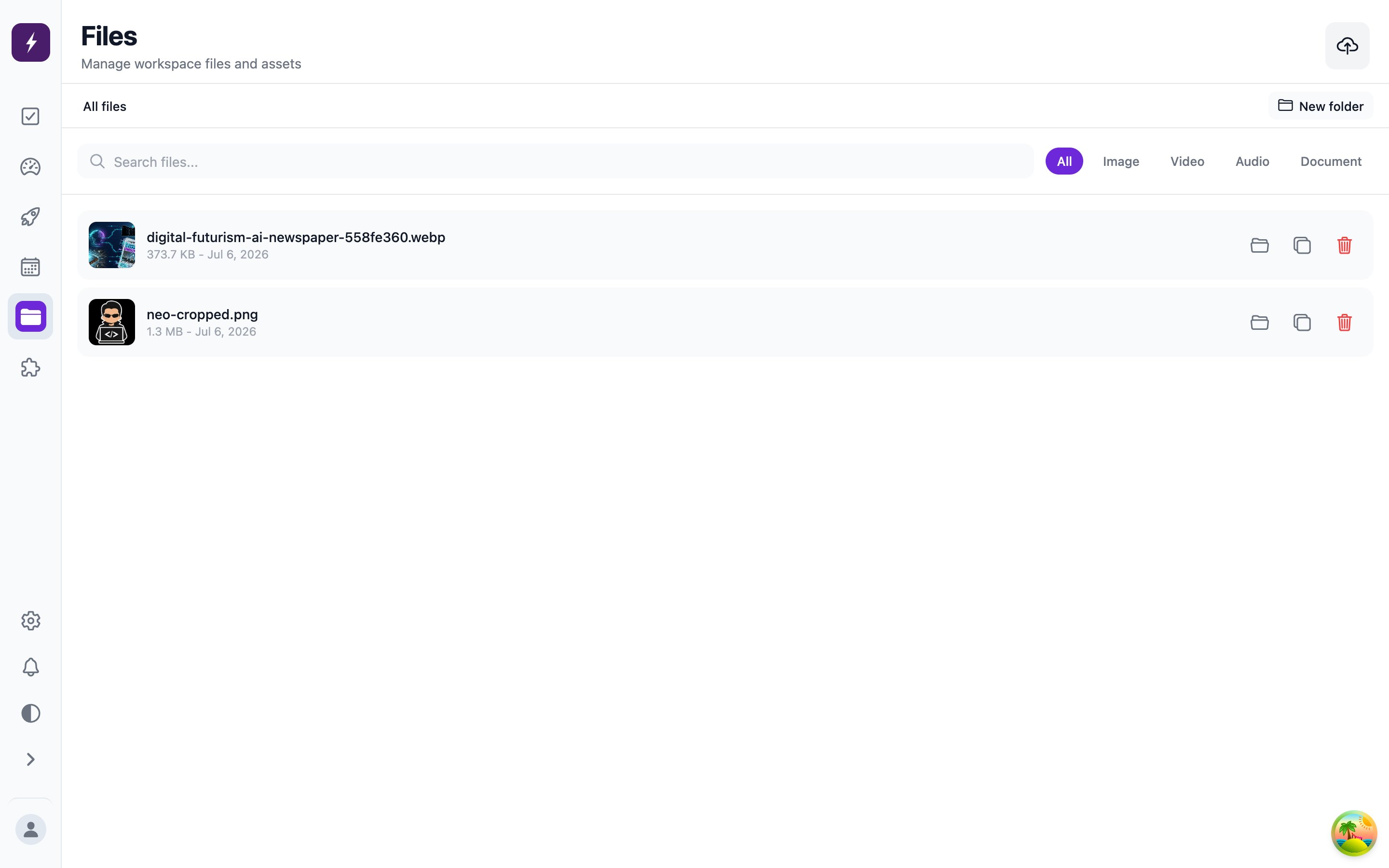Open thumbnail of neo-cropped.png
This screenshot has width=1389, height=868.
tap(112, 322)
